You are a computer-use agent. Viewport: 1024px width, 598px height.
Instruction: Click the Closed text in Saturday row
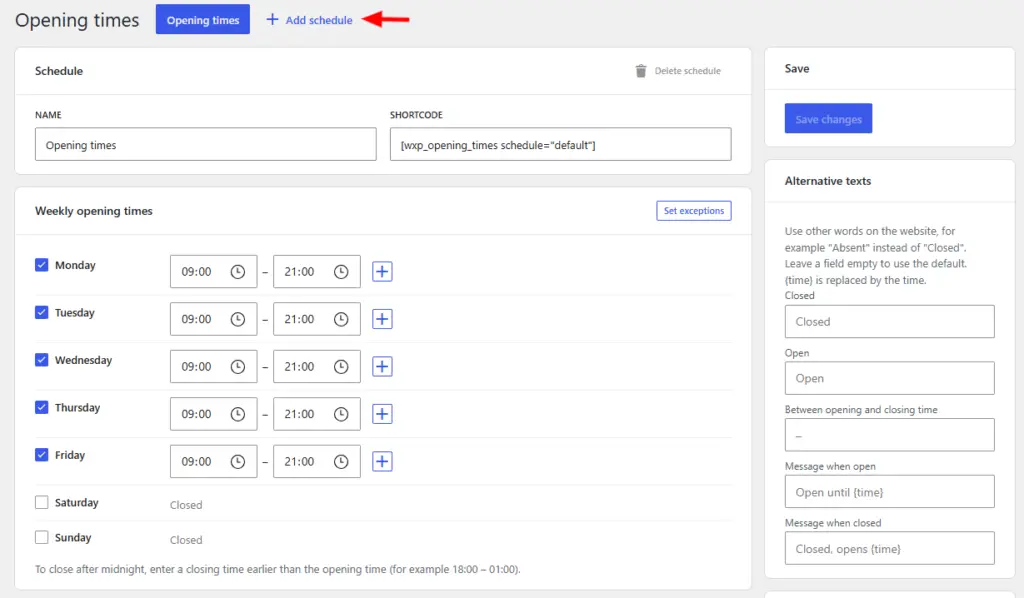pyautogui.click(x=186, y=505)
